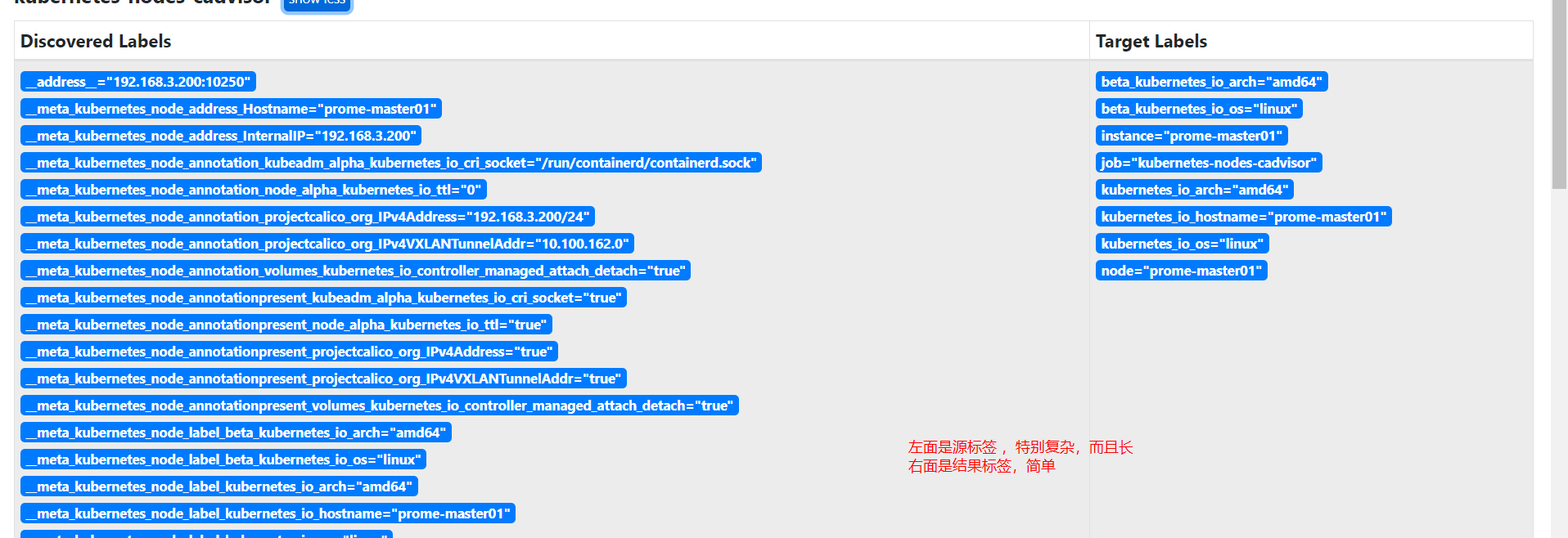1568x538 pixels.
Task: Click the node_label_beta_kubernetes_io_arch="amd64" label
Action: [x=236, y=433]
